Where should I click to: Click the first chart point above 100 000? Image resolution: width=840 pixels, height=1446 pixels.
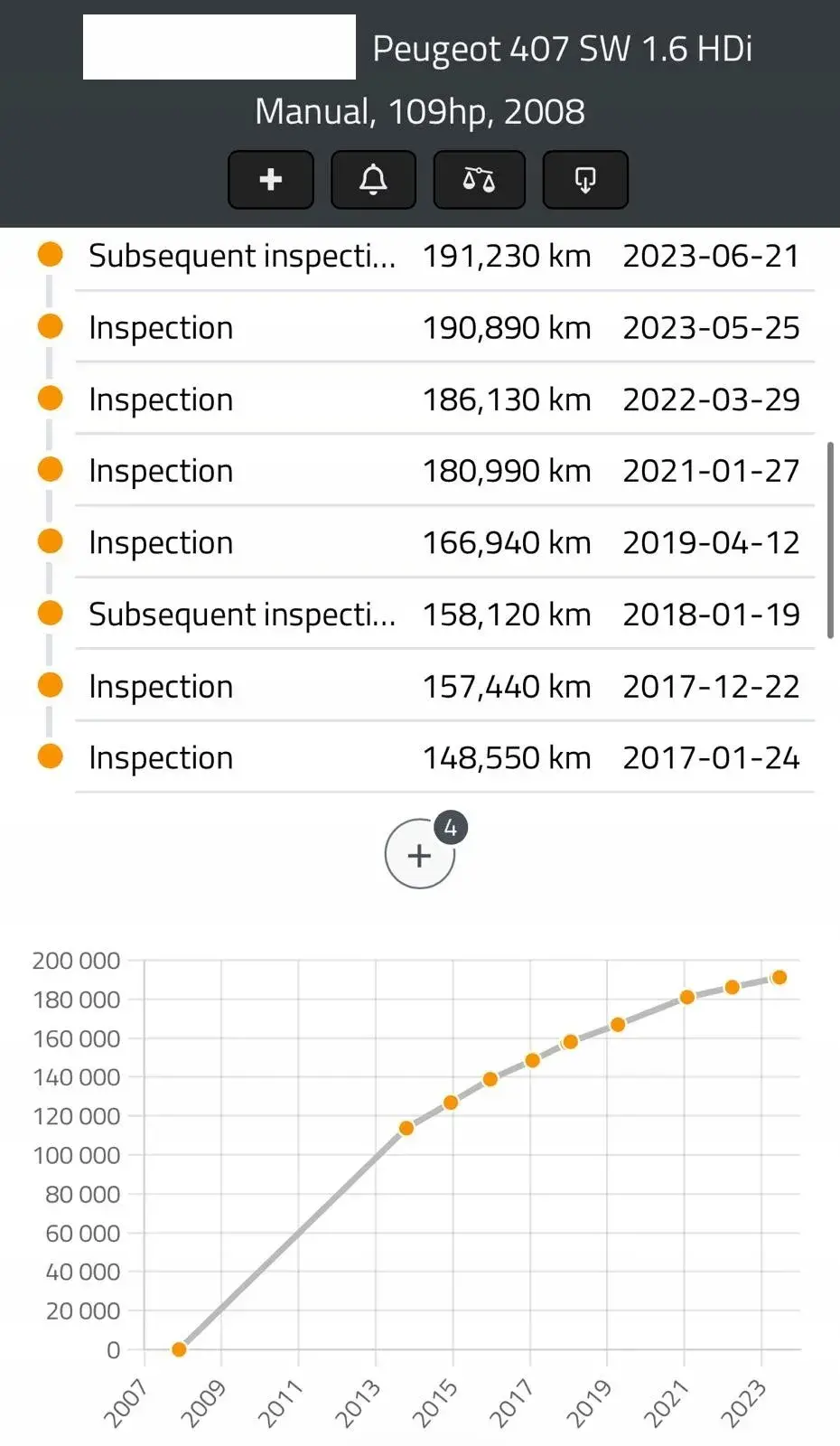[406, 1128]
